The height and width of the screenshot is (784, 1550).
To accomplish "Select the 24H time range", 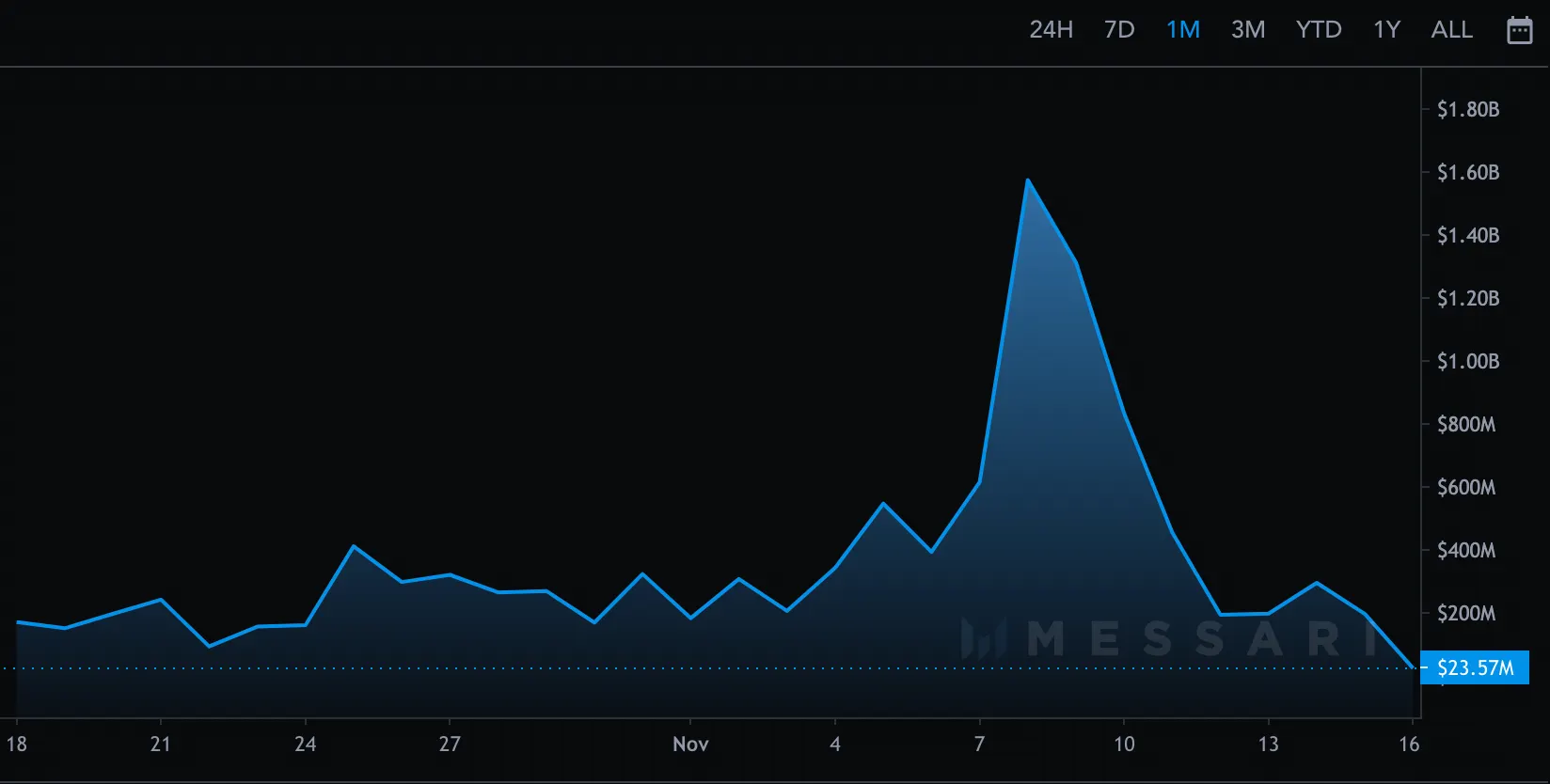I will click(x=1051, y=30).
